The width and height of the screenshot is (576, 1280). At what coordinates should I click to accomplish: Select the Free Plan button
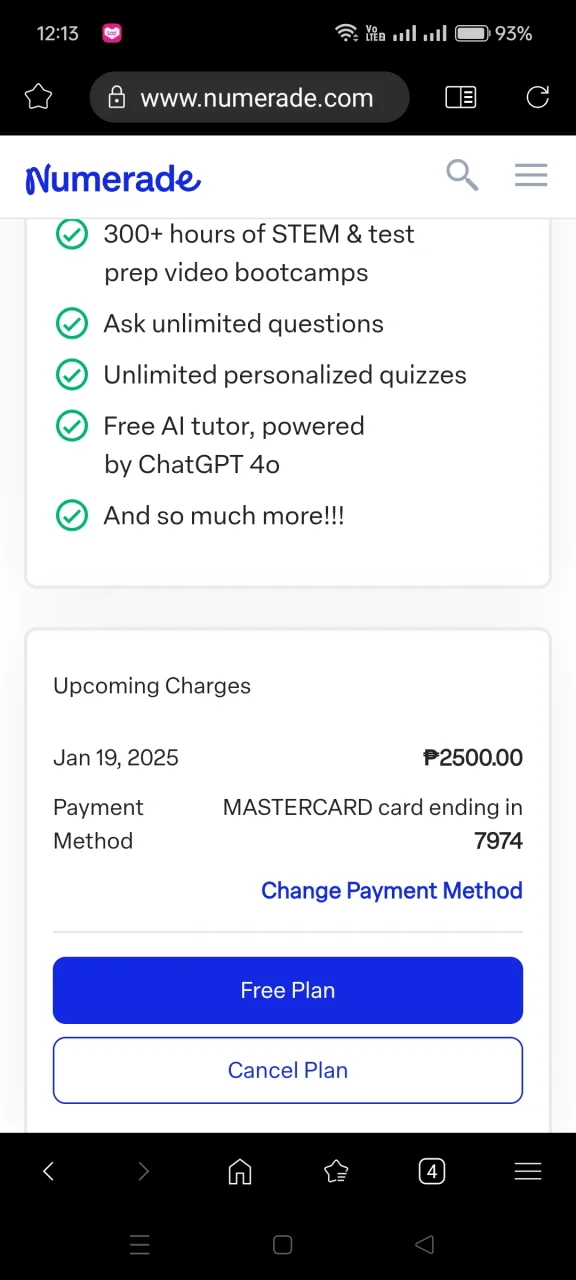[288, 990]
